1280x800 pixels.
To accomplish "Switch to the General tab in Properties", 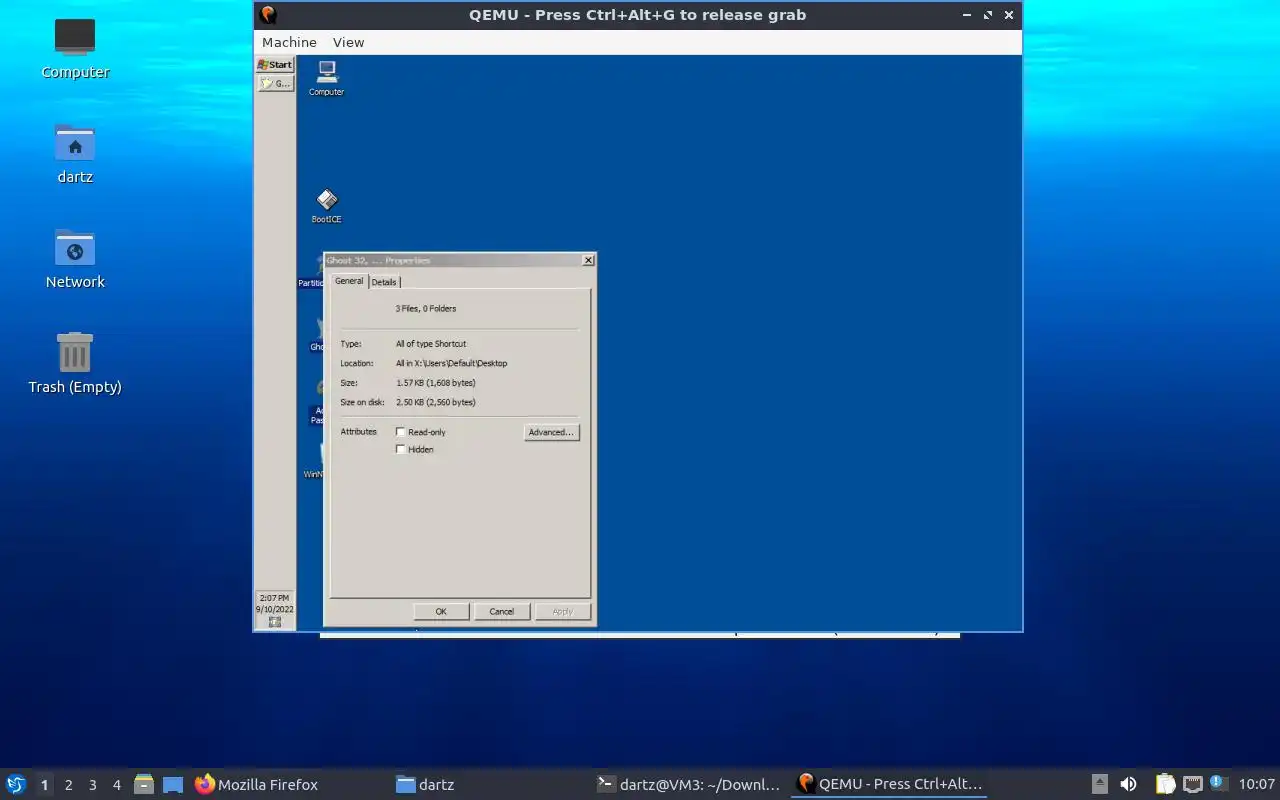I will coord(349,281).
